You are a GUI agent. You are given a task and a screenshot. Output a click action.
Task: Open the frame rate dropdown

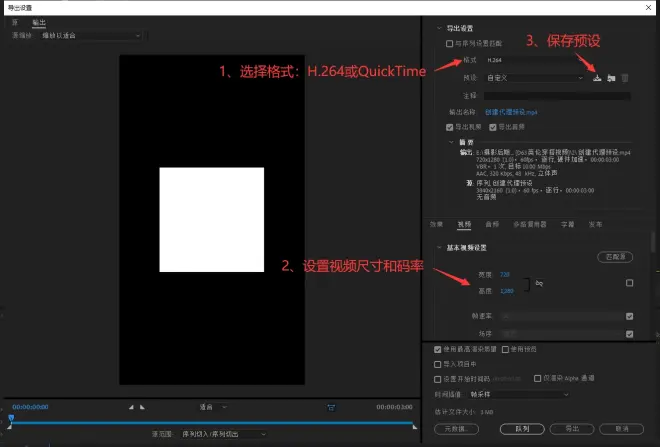[562, 316]
